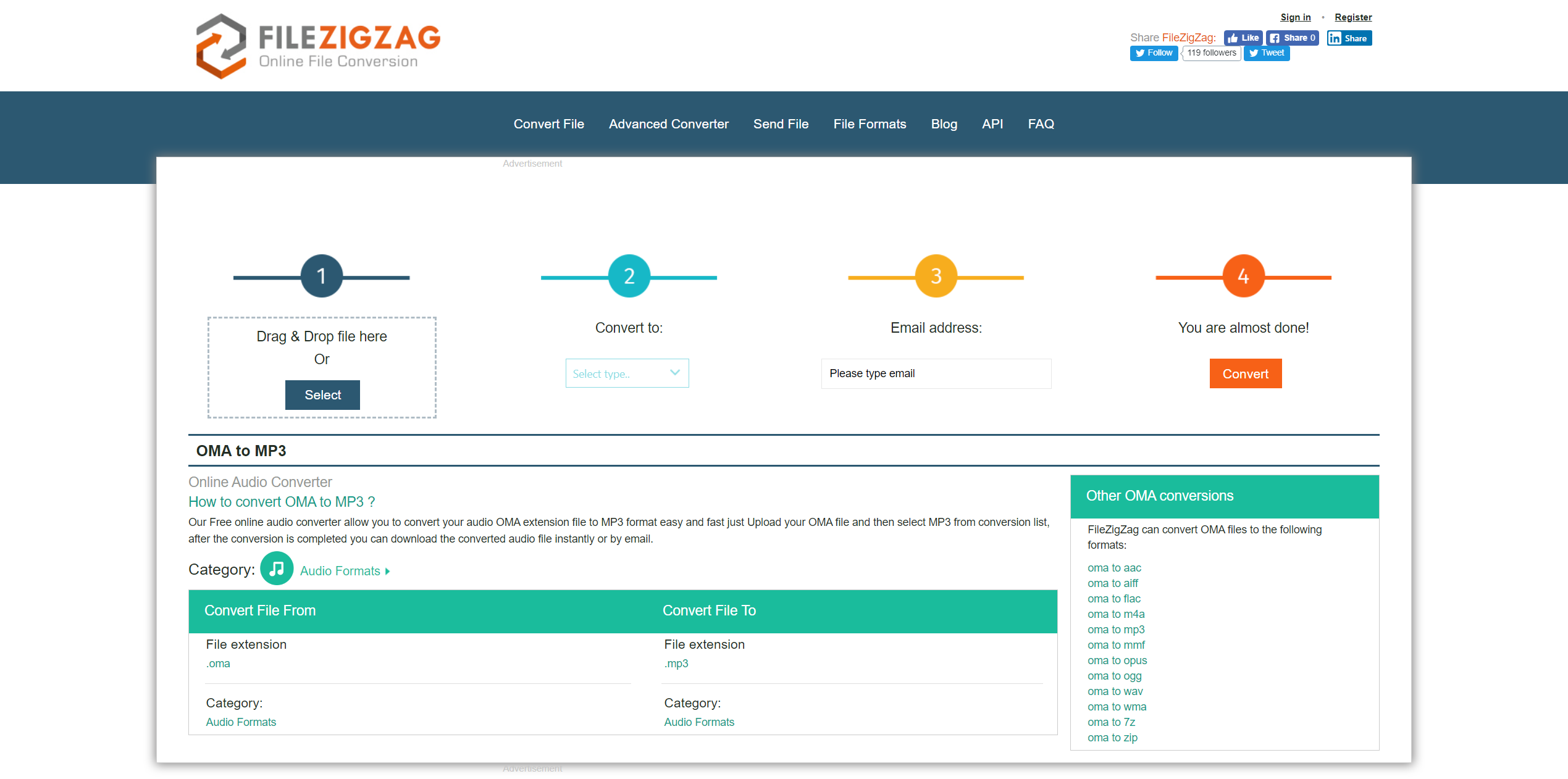Click the LinkedIn Share button

click(1349, 38)
